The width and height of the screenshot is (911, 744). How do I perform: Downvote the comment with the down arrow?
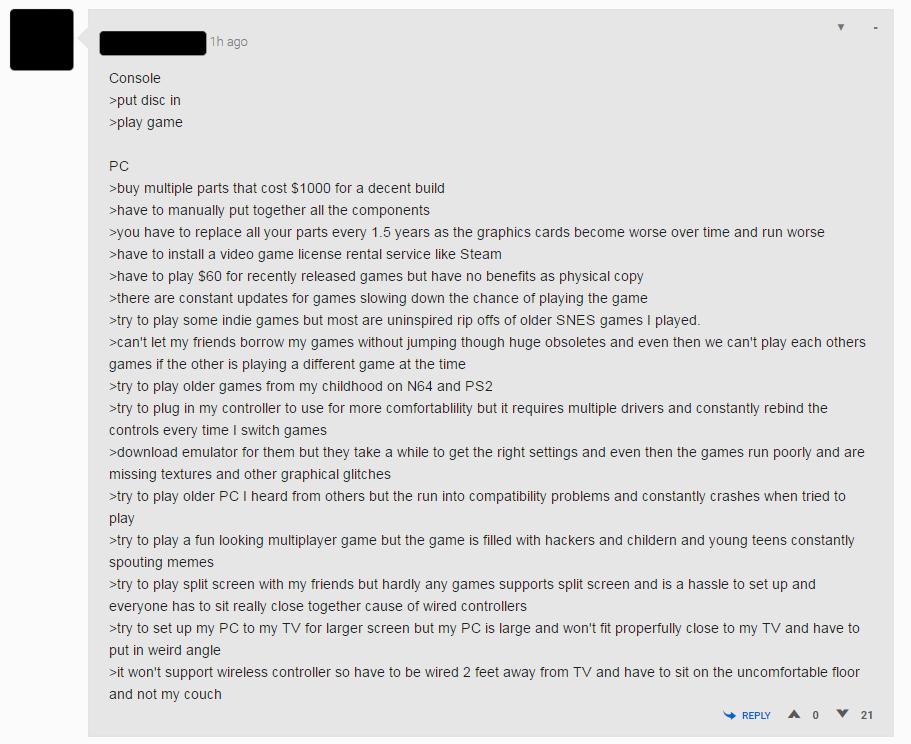tap(842, 714)
